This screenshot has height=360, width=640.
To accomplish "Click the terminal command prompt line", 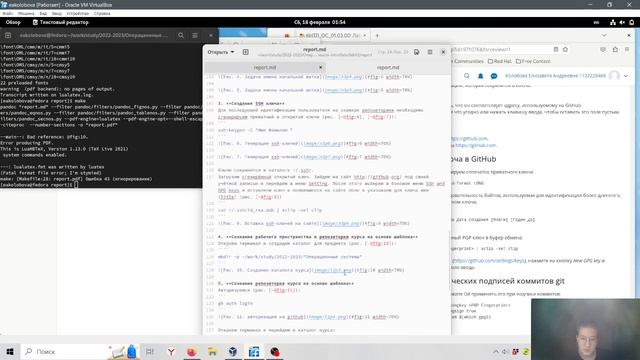I will pyautogui.click(x=39, y=185).
